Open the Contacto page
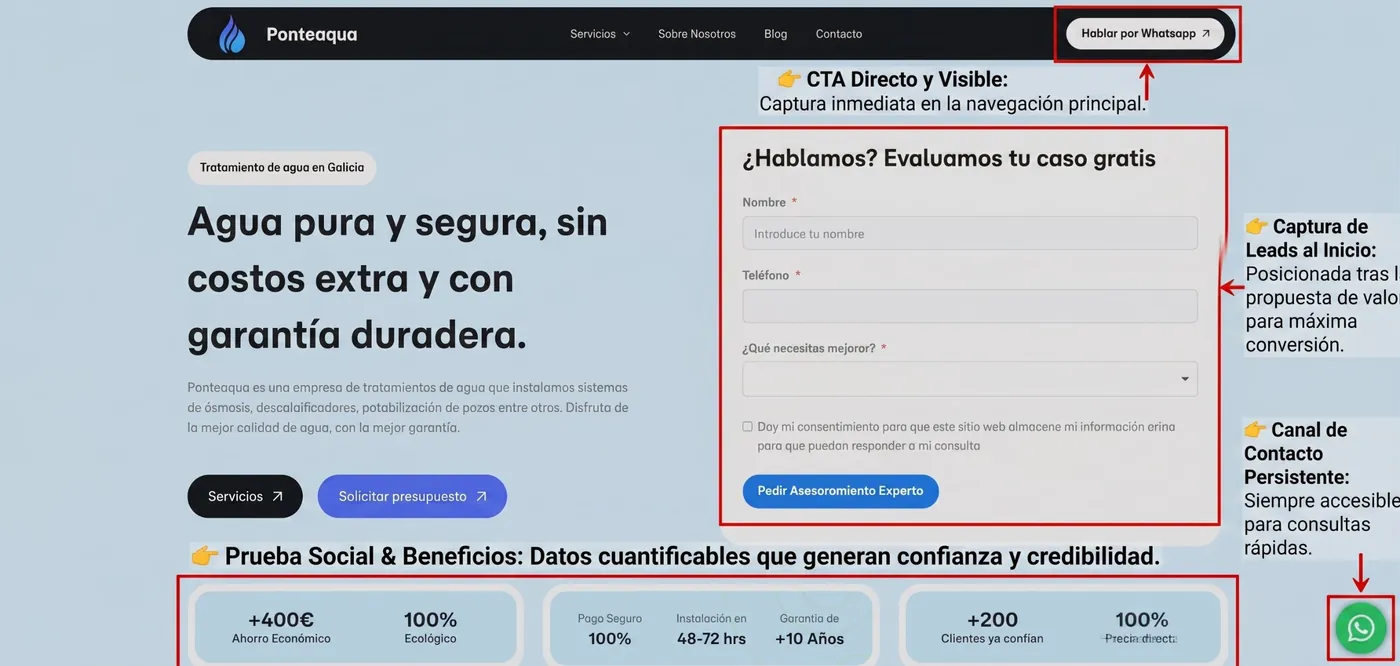Screen dimensions: 1400x666 (839, 34)
